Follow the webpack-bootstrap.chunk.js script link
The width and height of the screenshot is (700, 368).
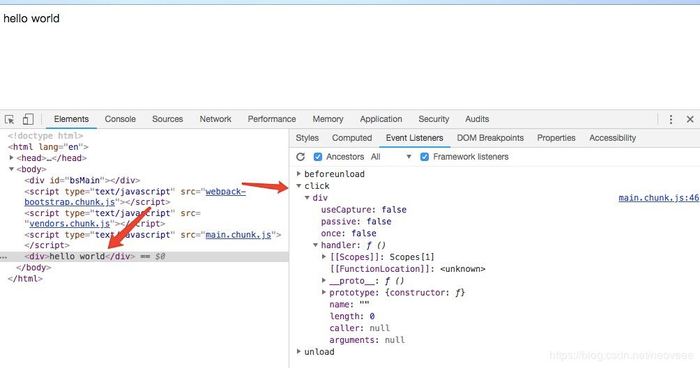click(225, 192)
